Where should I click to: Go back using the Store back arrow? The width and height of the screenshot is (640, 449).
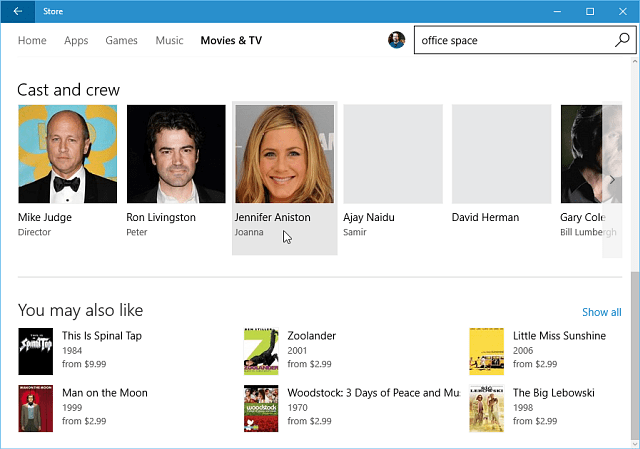[18, 11]
